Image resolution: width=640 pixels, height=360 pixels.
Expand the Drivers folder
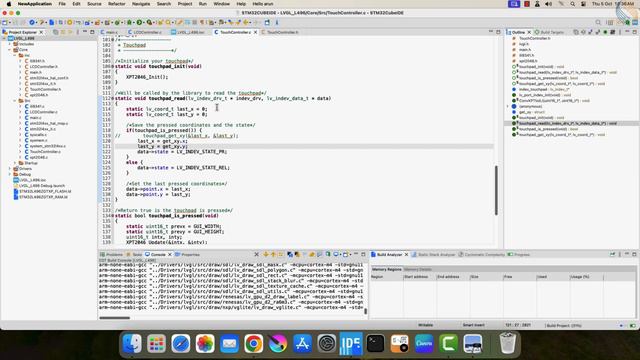point(10,169)
